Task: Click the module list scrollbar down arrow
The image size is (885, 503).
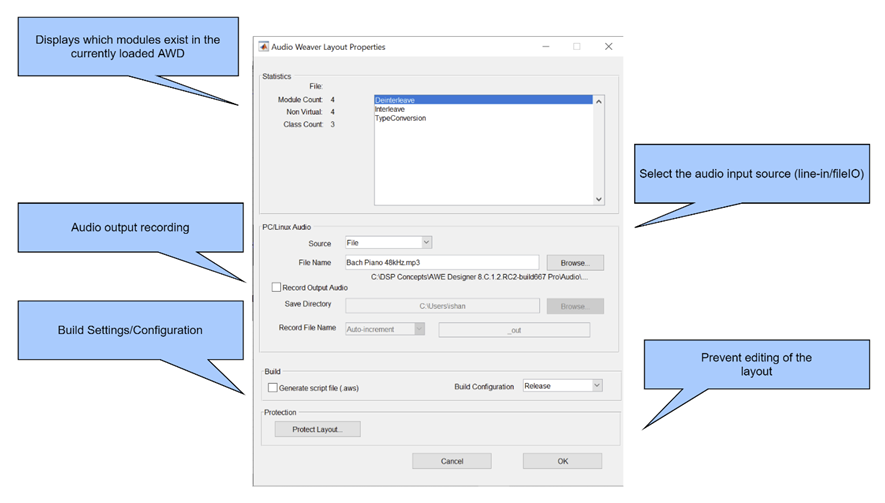Action: pos(599,199)
